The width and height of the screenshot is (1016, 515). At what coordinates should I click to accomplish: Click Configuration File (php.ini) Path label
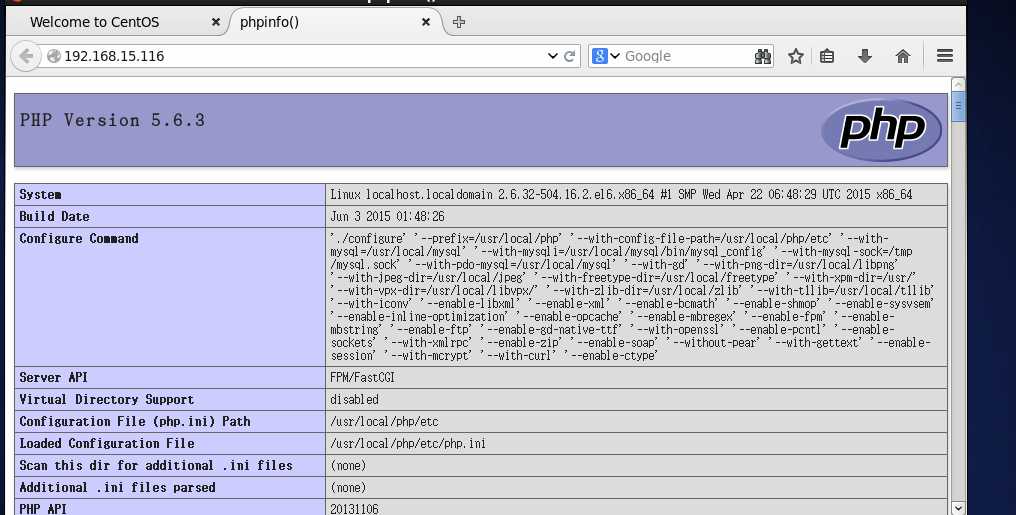pyautogui.click(x=135, y=421)
